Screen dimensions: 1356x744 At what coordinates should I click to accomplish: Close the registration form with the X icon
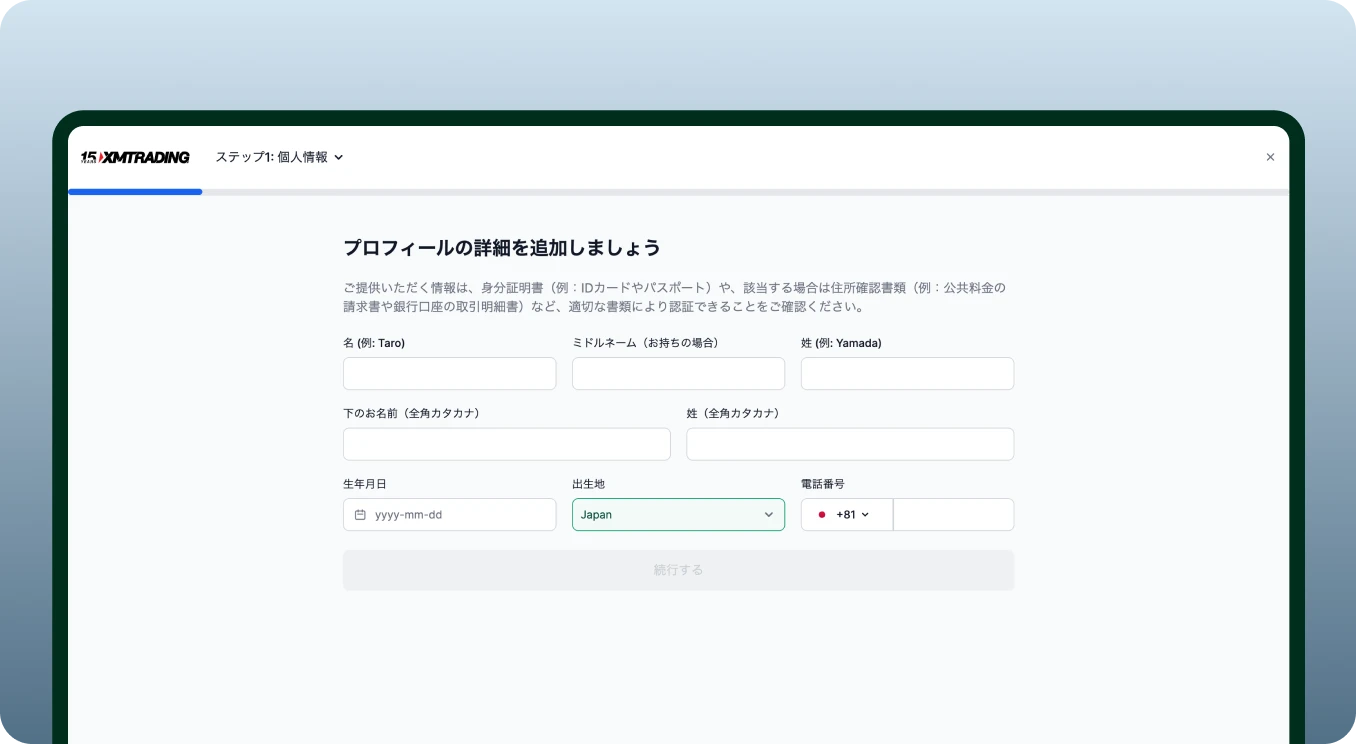[1270, 157]
